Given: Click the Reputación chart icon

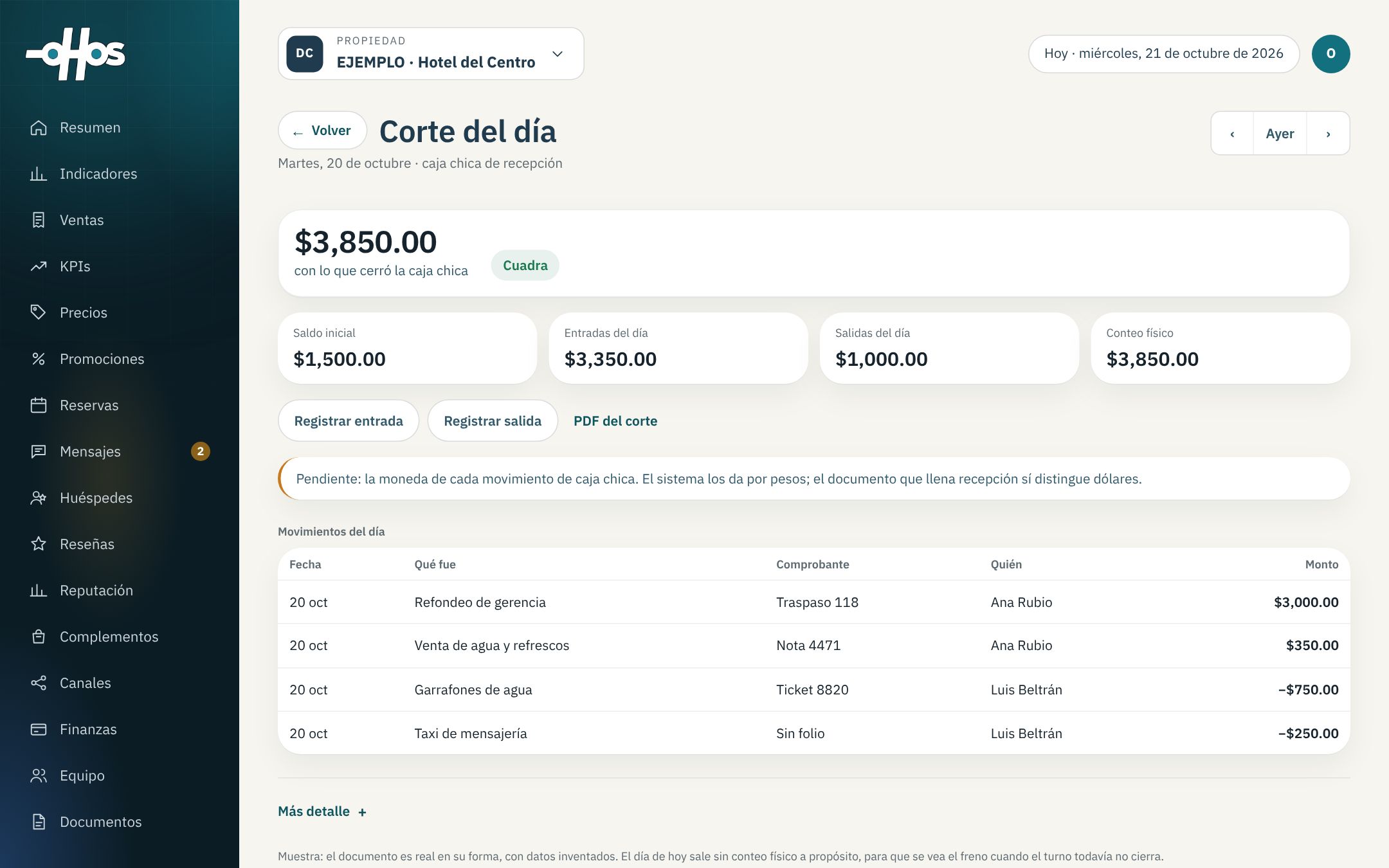Looking at the screenshot, I should coord(39,590).
